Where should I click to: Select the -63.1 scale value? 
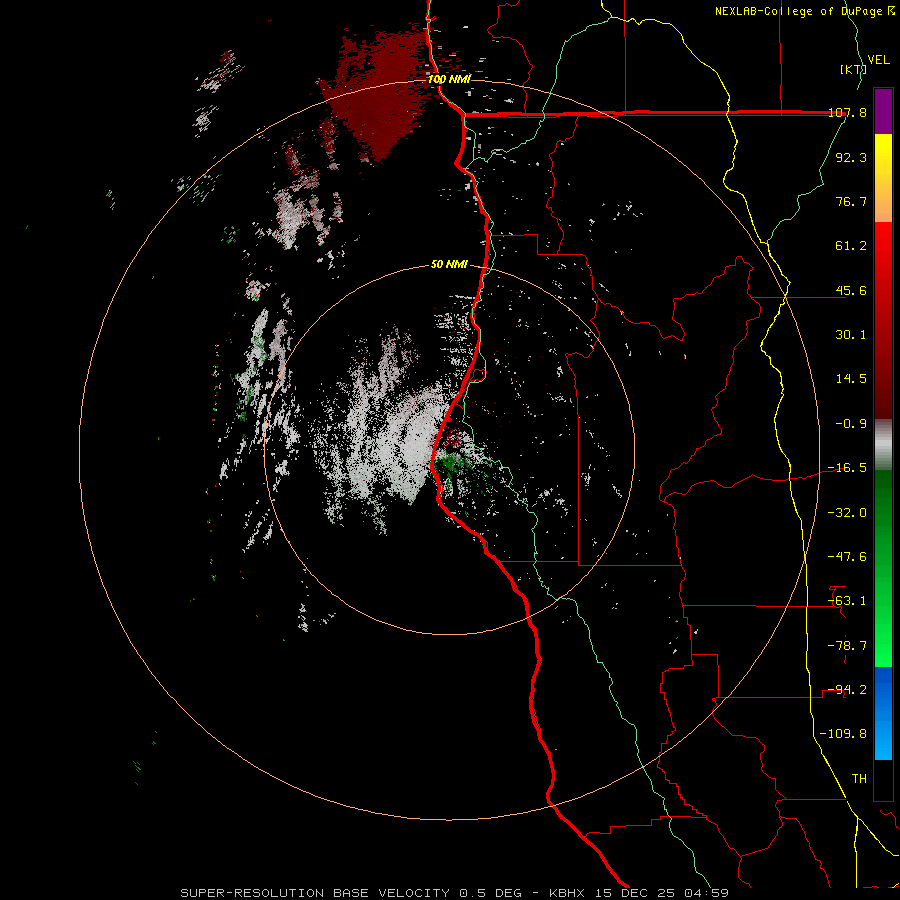(x=847, y=601)
